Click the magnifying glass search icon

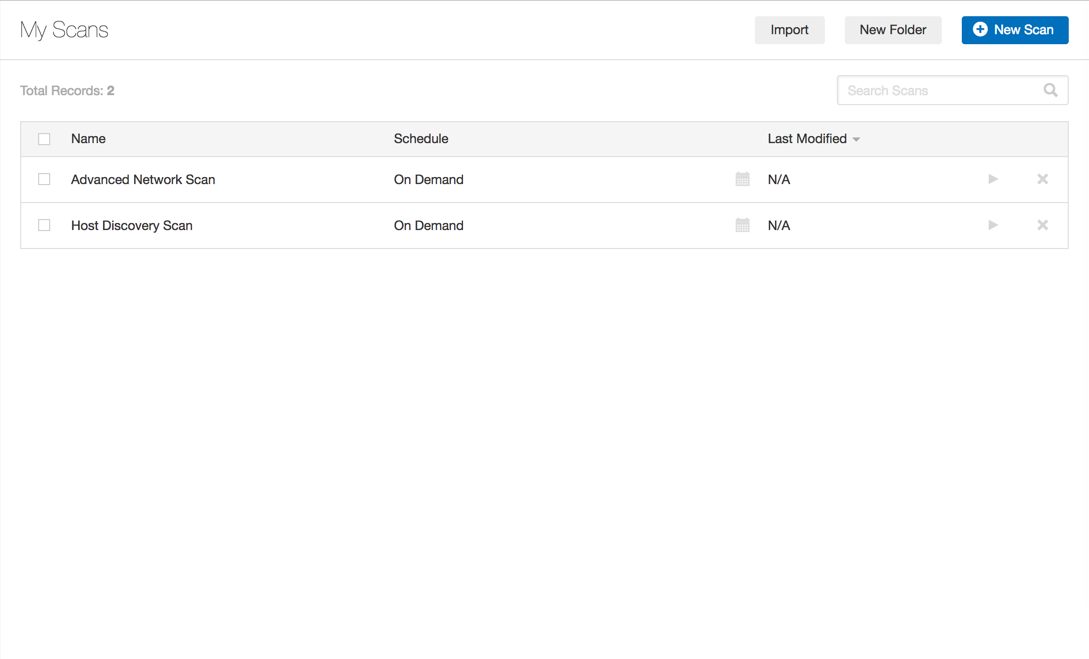(1050, 91)
